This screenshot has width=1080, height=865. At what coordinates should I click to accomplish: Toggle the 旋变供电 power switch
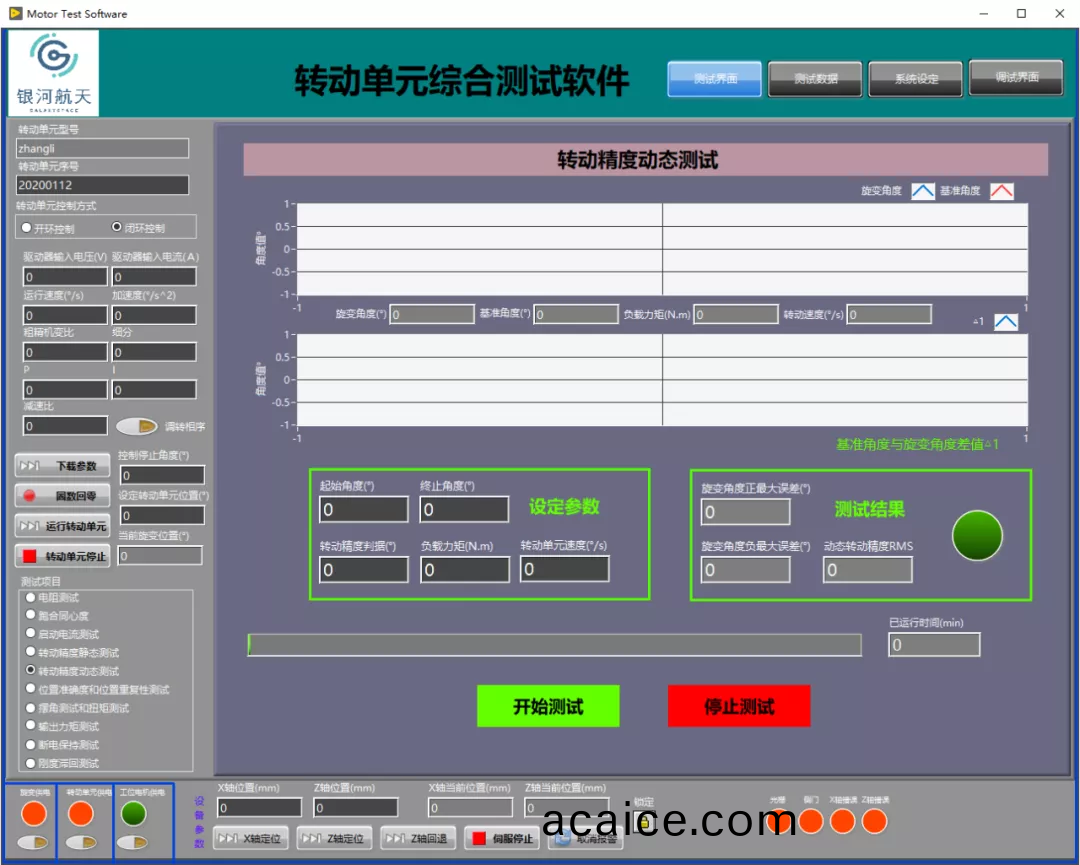(33, 843)
